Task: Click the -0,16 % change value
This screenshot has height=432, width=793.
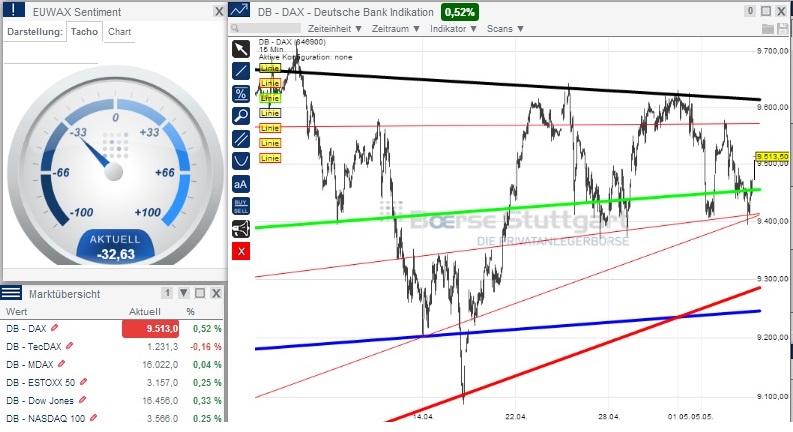Action: click(x=206, y=347)
